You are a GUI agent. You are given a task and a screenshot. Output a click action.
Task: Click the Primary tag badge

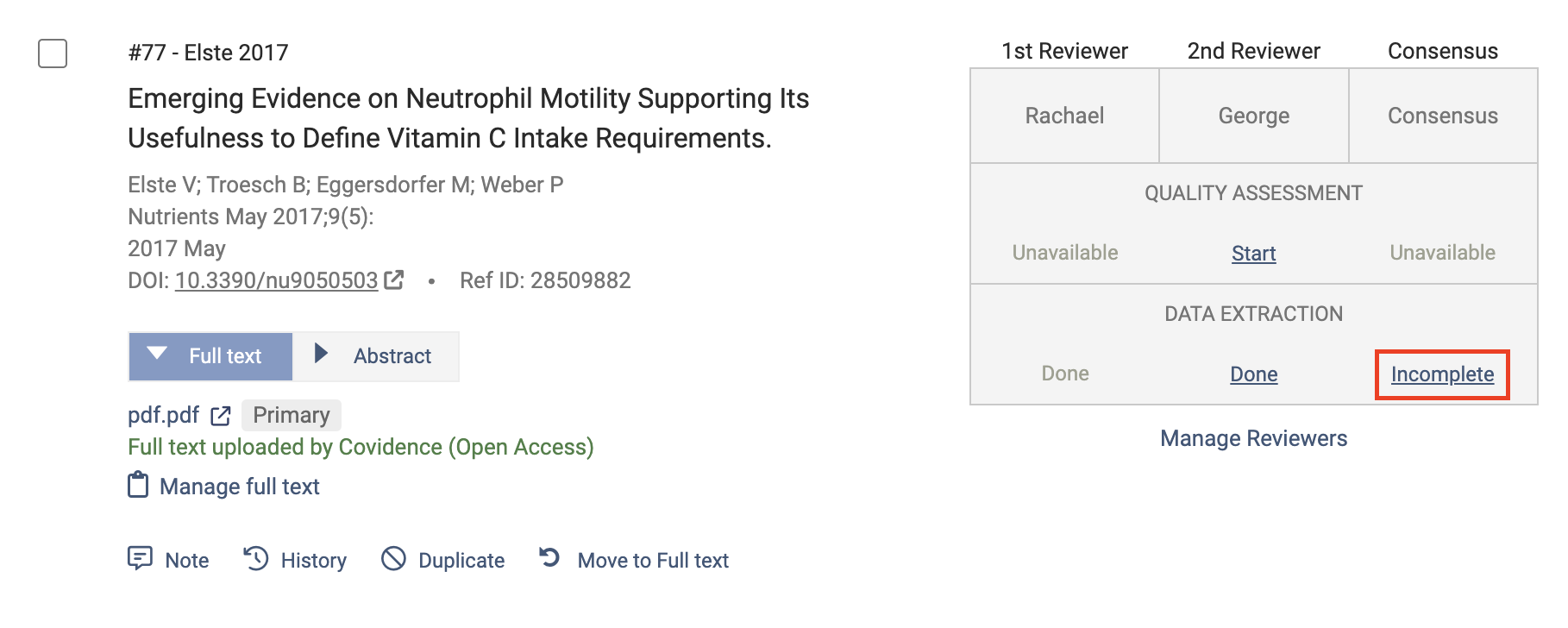292,415
